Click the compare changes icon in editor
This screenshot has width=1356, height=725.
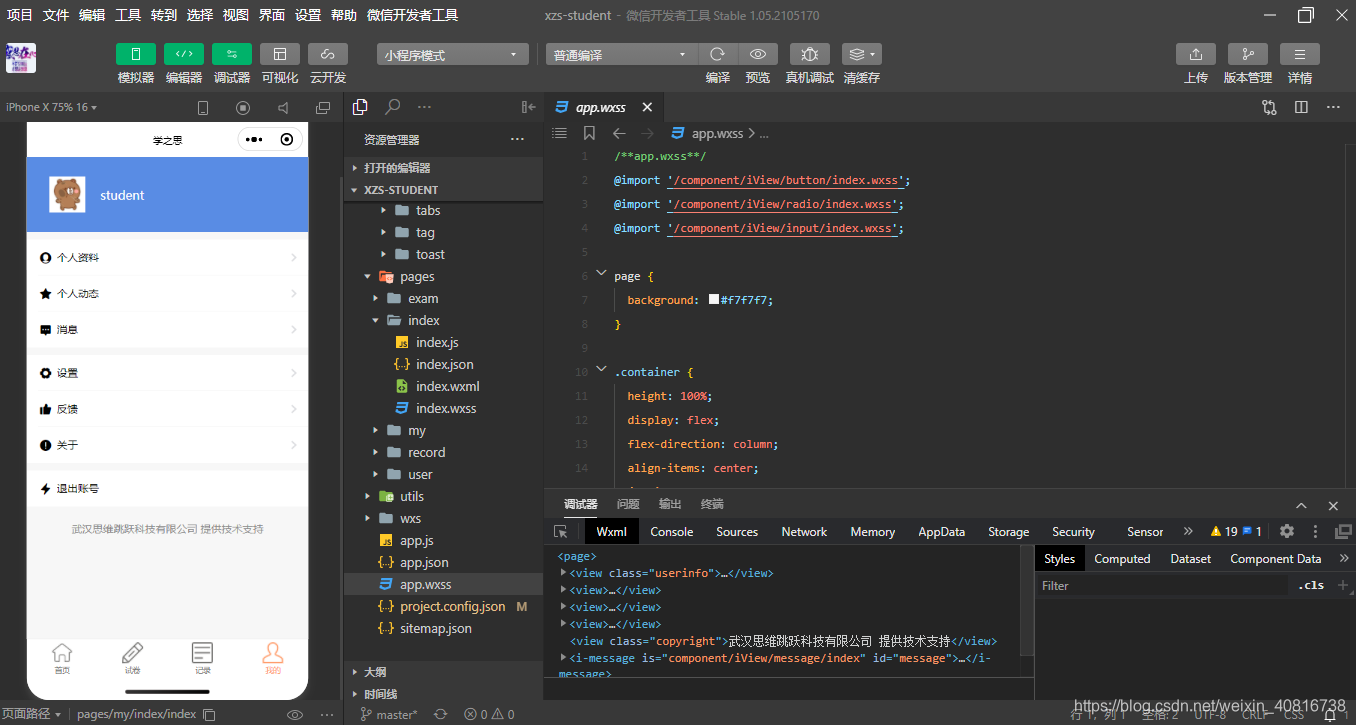click(1269, 107)
